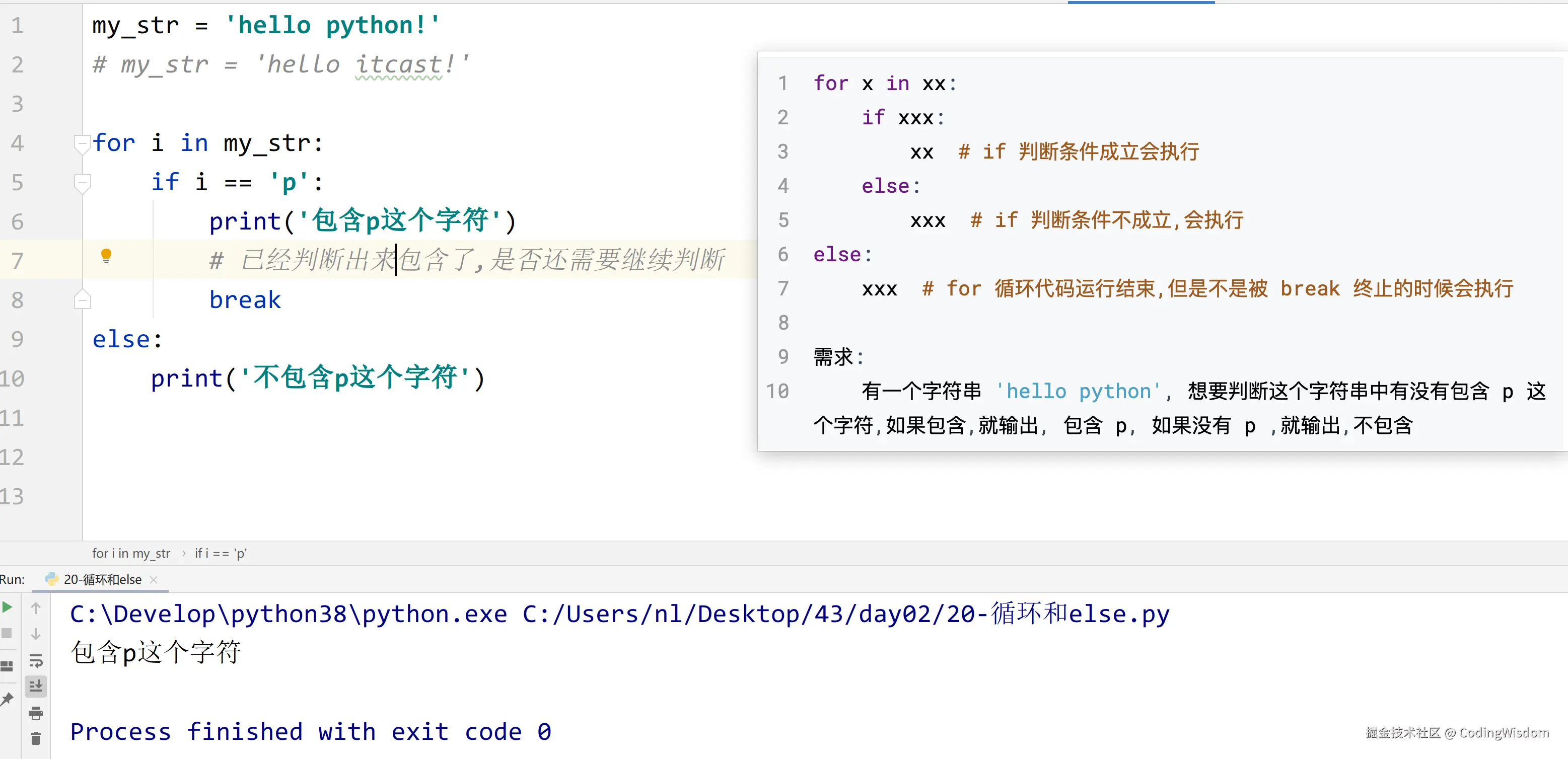1568x759 pixels.
Task: Click the Up the stack trace arrow
Action: [36, 608]
